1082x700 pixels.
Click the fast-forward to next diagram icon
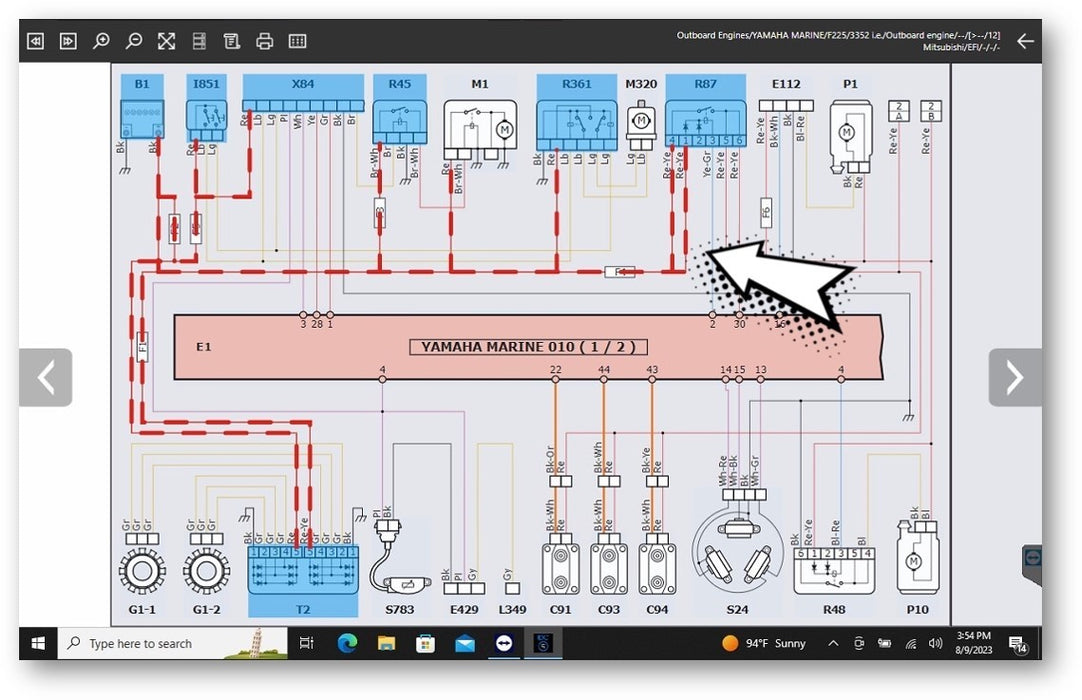point(68,41)
